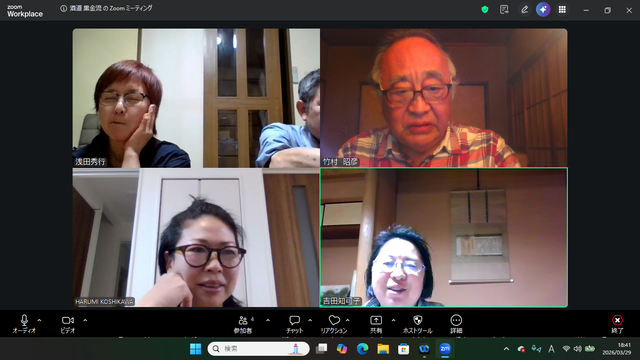Click taskbar search box
This screenshot has height=360, width=640.
coord(258,349)
